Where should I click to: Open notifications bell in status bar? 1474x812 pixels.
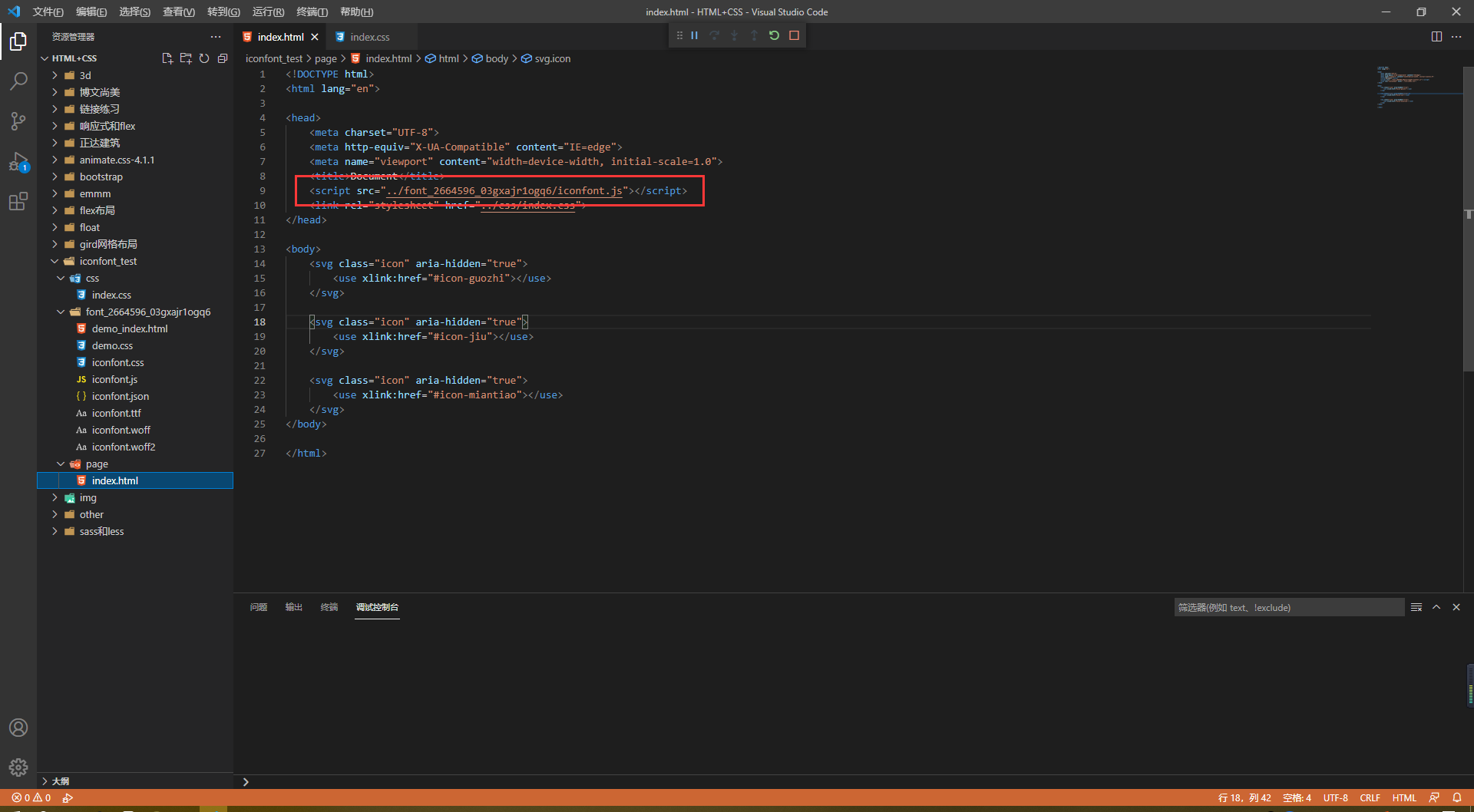[1456, 797]
